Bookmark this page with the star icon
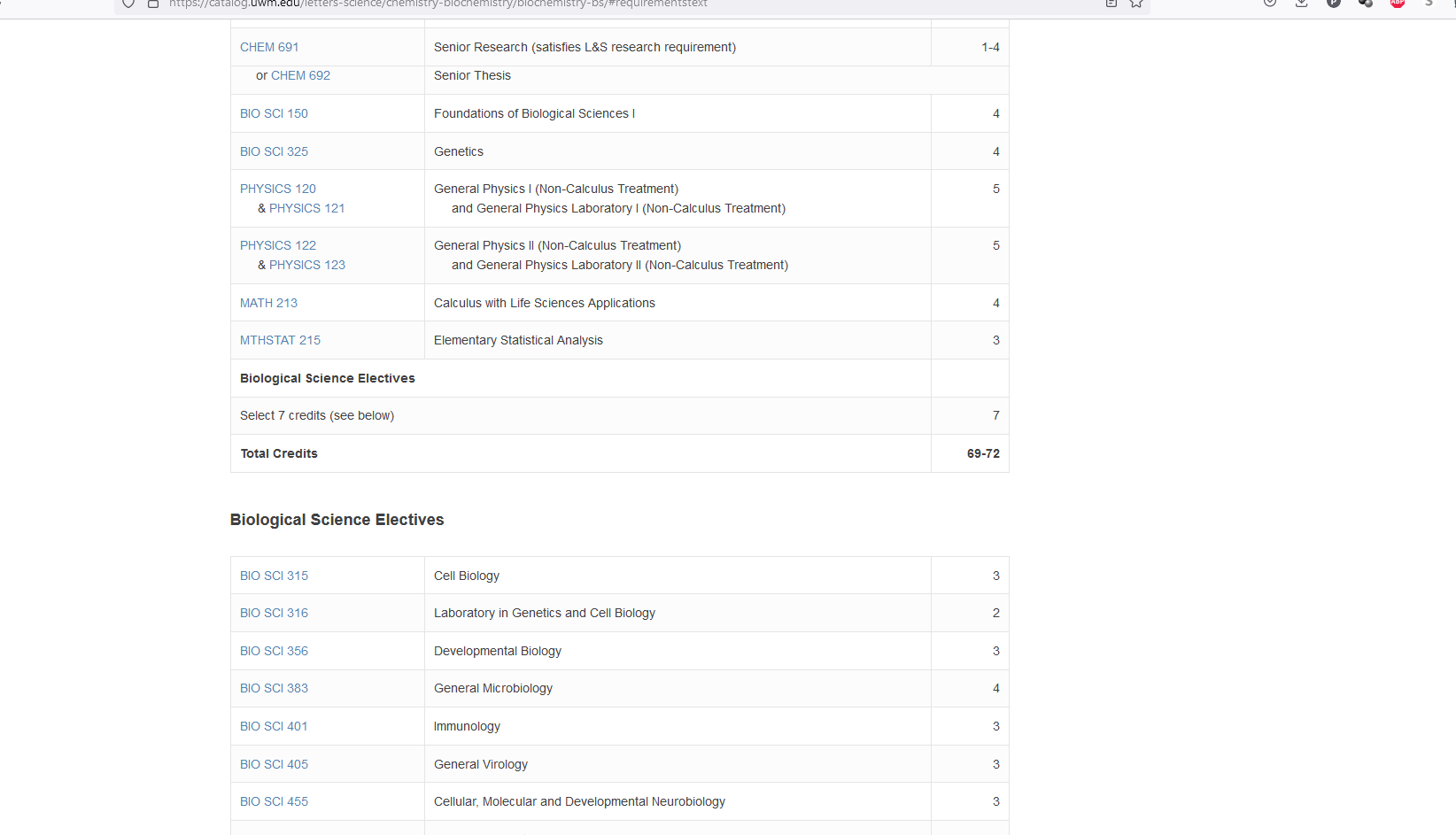1456x835 pixels. click(1136, 4)
